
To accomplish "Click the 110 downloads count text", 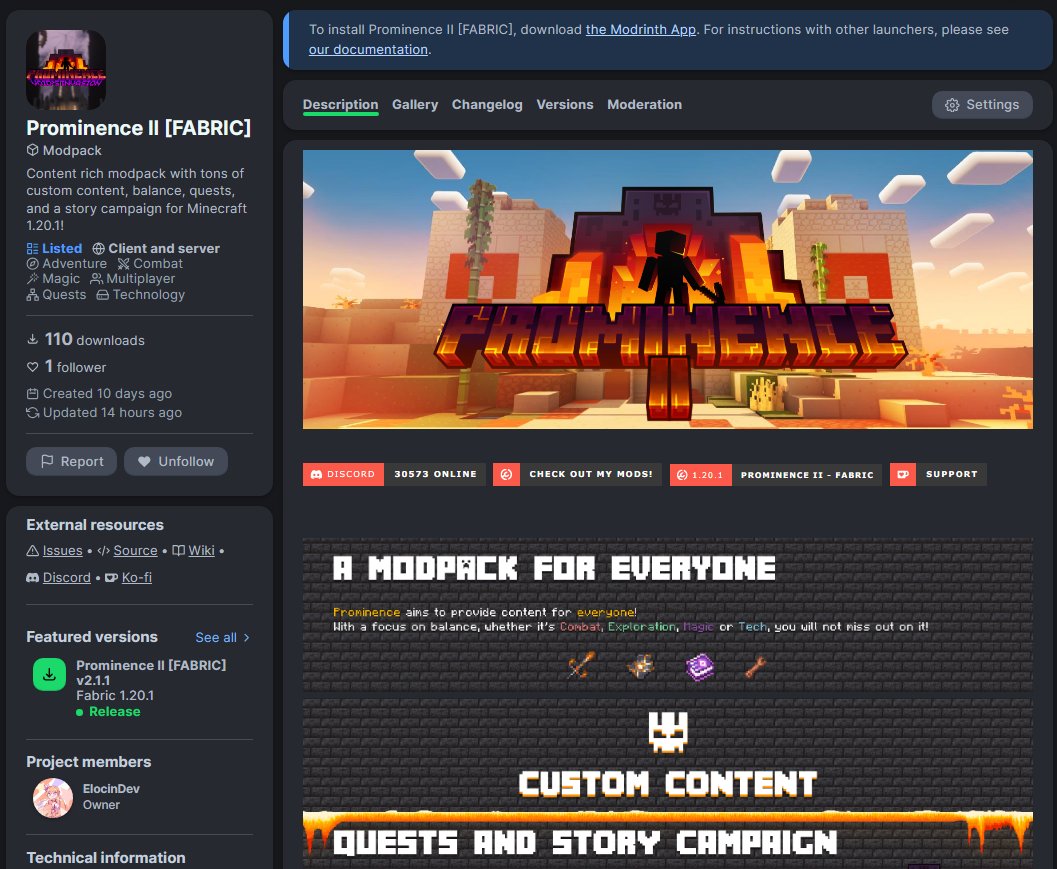I will [x=94, y=339].
